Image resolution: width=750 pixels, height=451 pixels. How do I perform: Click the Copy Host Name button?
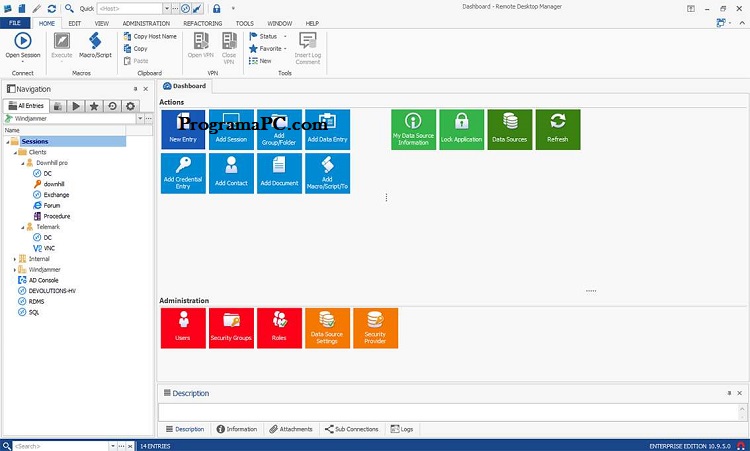[x=149, y=36]
